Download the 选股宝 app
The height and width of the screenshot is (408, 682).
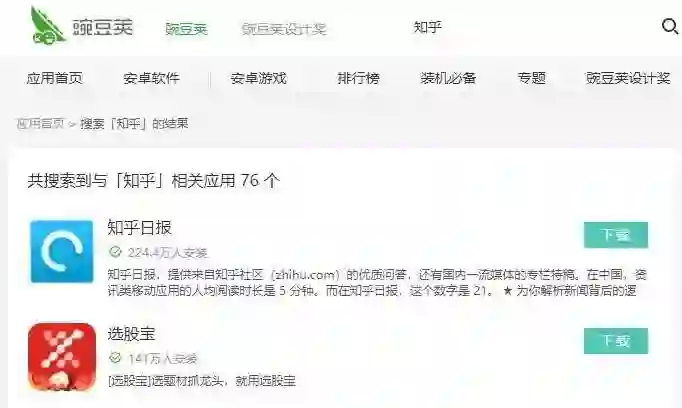[x=616, y=341]
